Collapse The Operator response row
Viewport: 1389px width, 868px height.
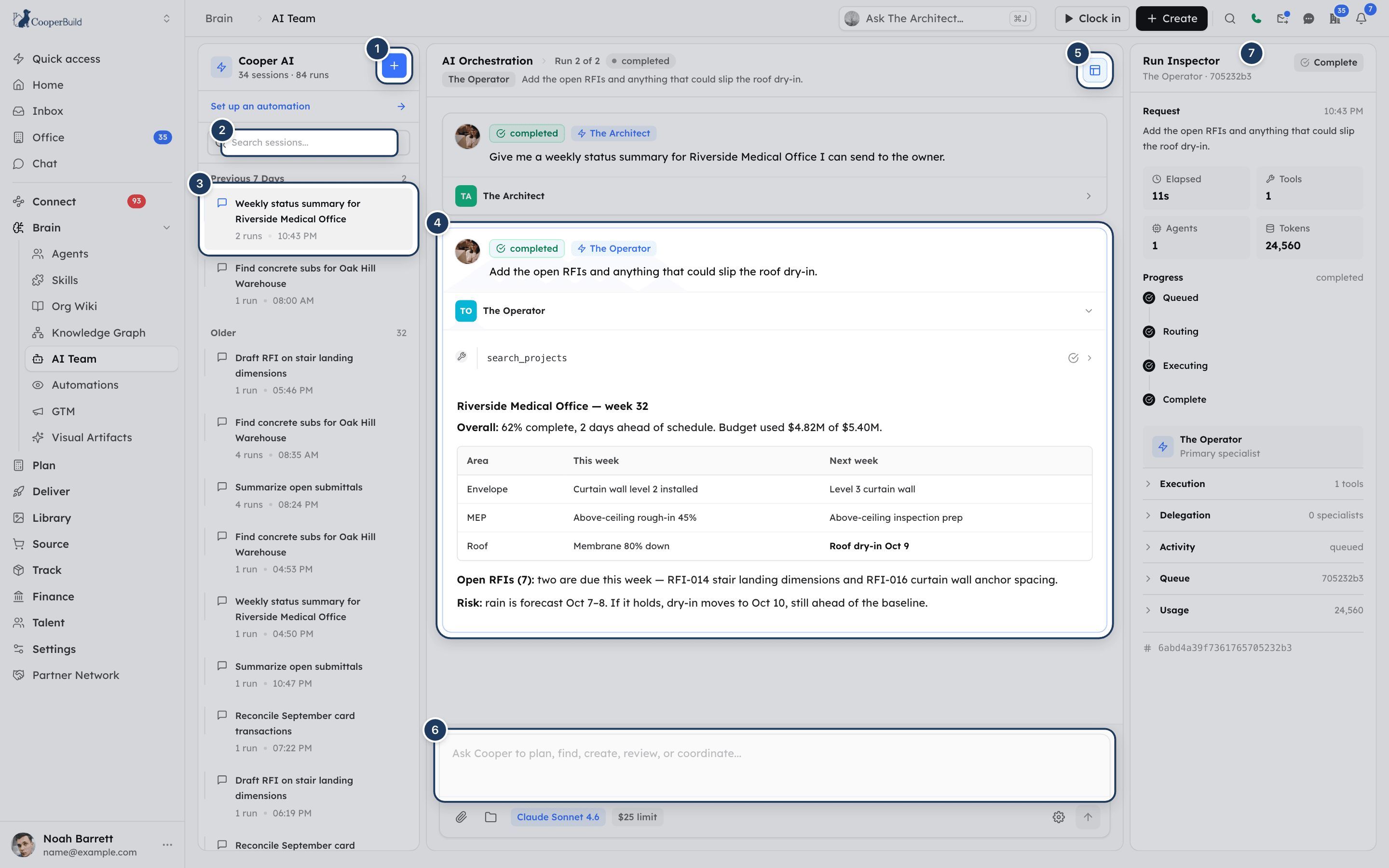tap(774, 311)
